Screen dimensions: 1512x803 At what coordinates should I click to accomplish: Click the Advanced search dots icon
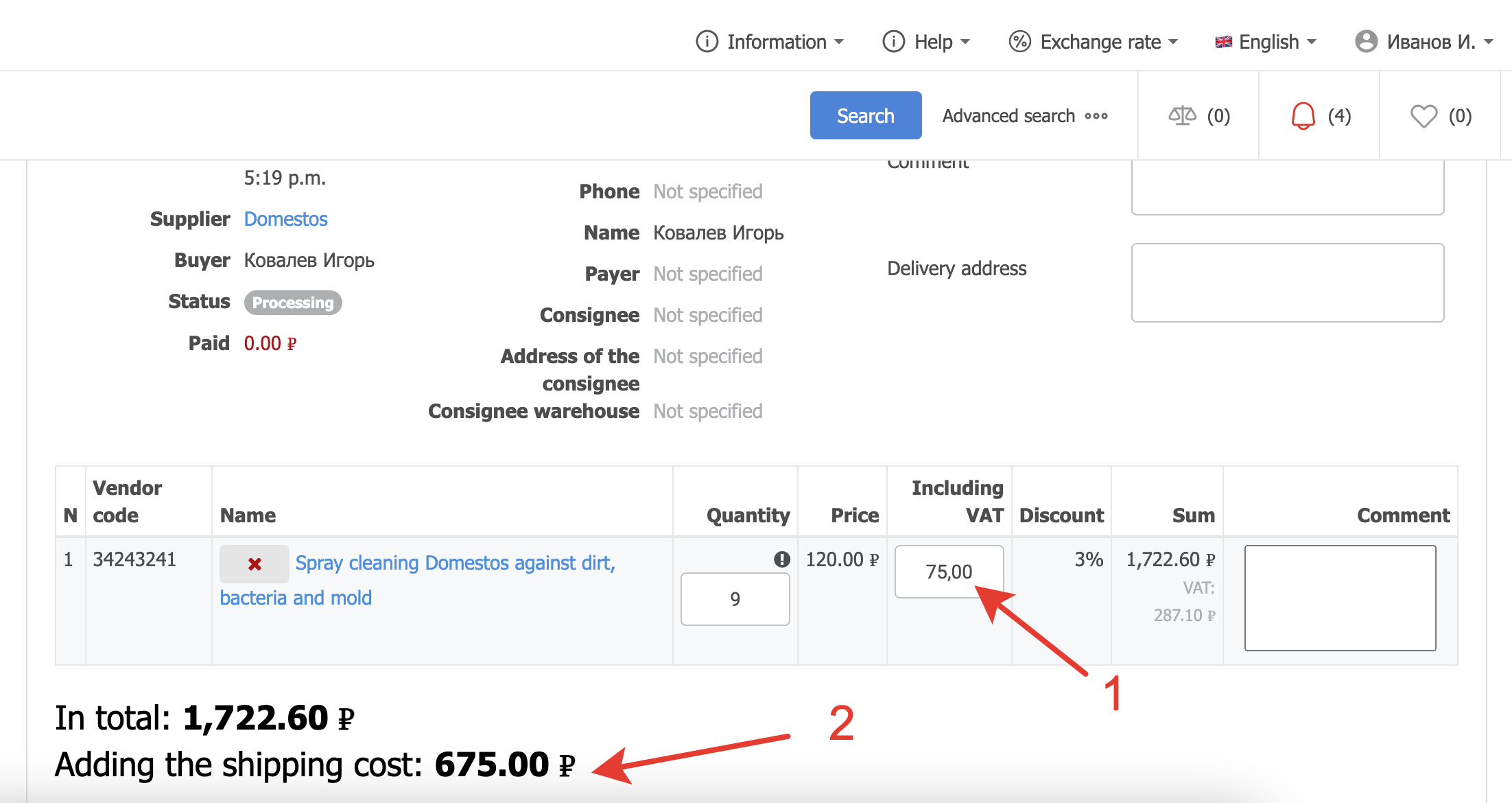1096,116
